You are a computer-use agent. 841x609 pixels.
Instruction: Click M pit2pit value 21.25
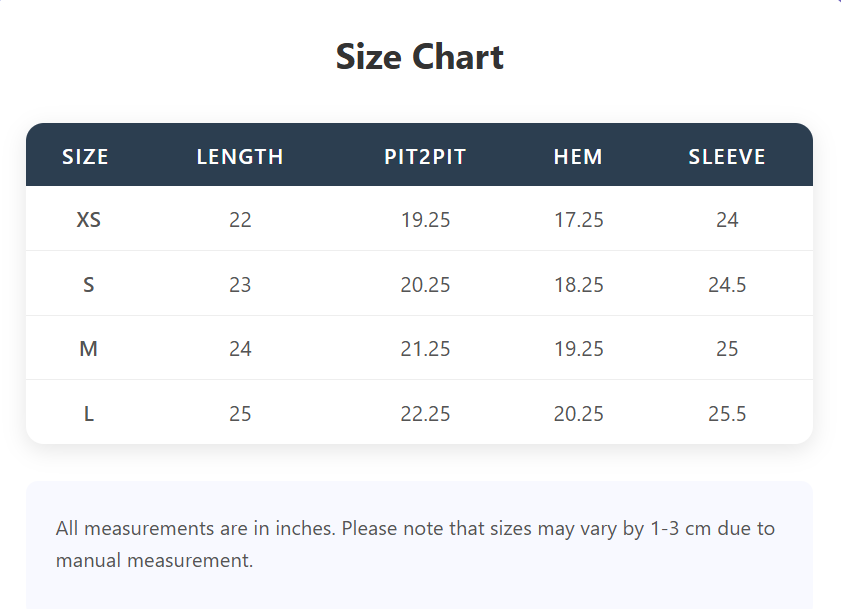tap(426, 349)
